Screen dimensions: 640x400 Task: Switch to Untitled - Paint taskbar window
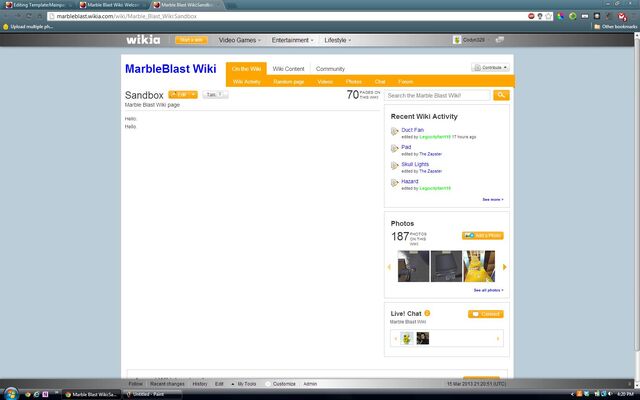(152, 394)
